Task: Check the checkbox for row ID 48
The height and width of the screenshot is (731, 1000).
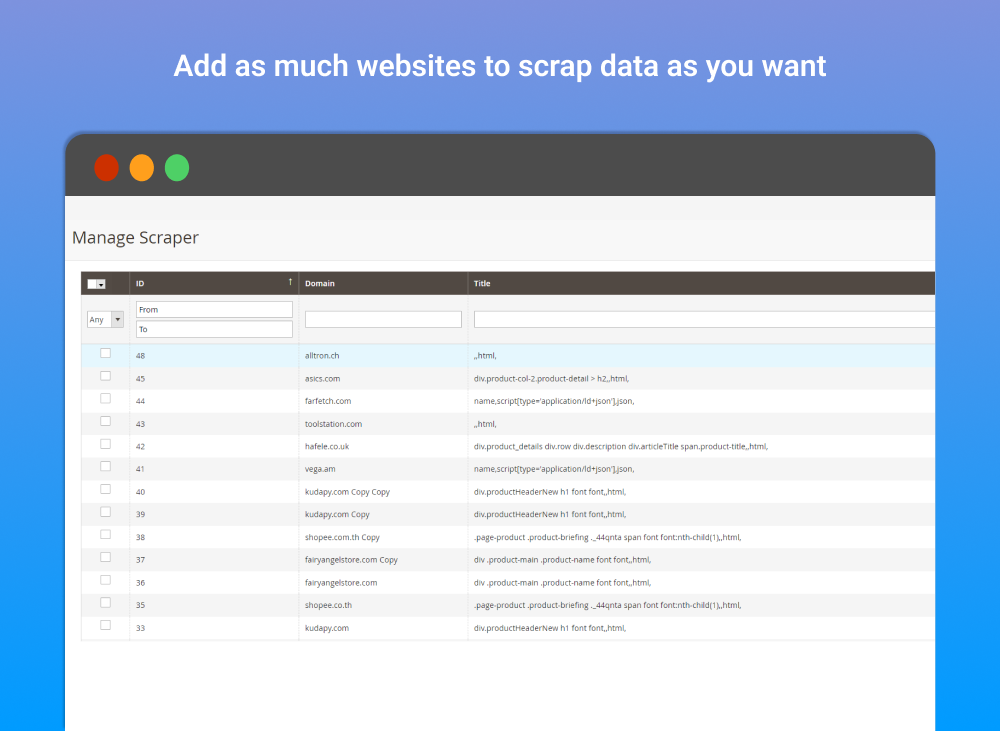Action: point(105,352)
